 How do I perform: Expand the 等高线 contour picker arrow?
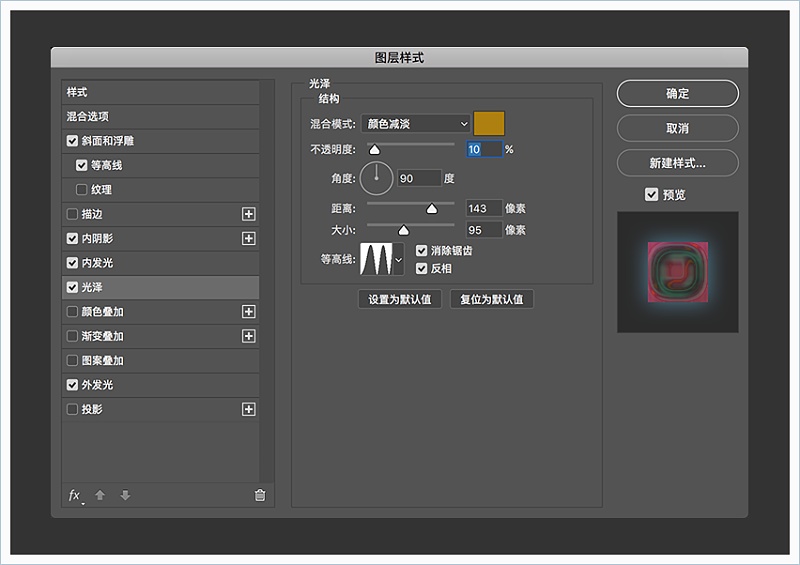399,259
